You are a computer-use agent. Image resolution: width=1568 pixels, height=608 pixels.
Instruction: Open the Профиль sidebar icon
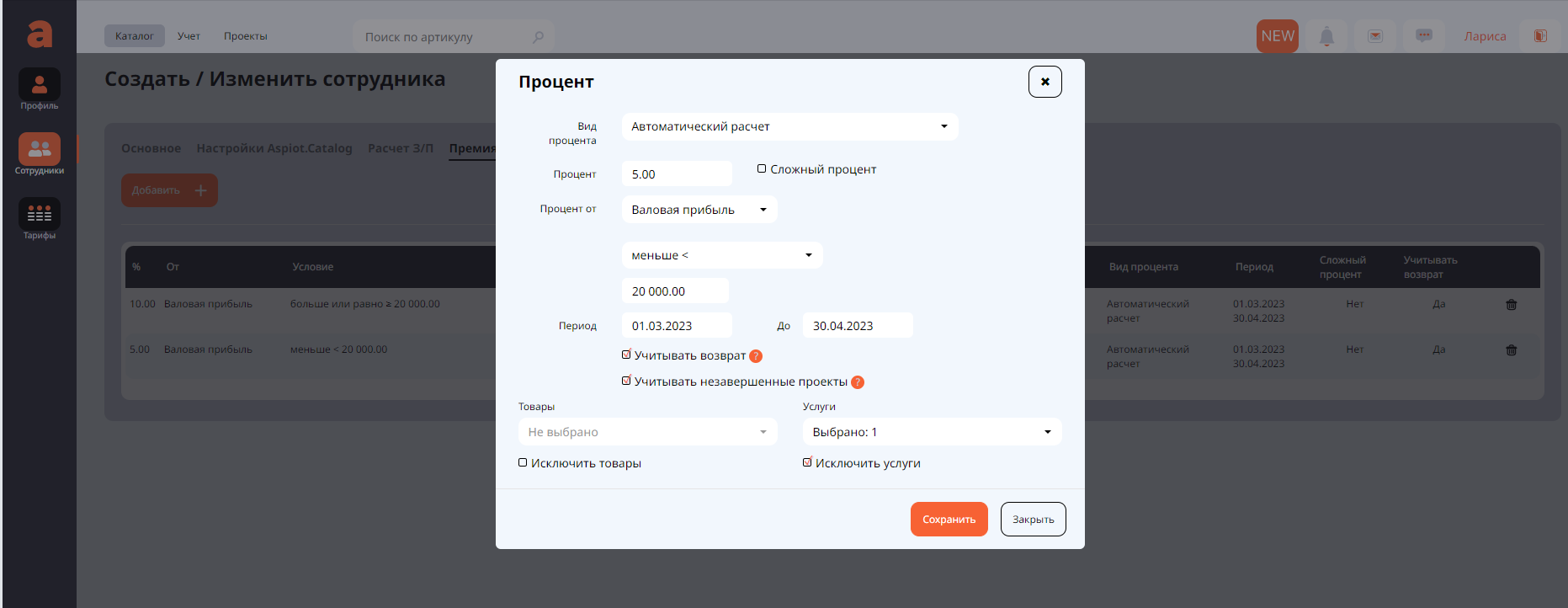pos(40,85)
